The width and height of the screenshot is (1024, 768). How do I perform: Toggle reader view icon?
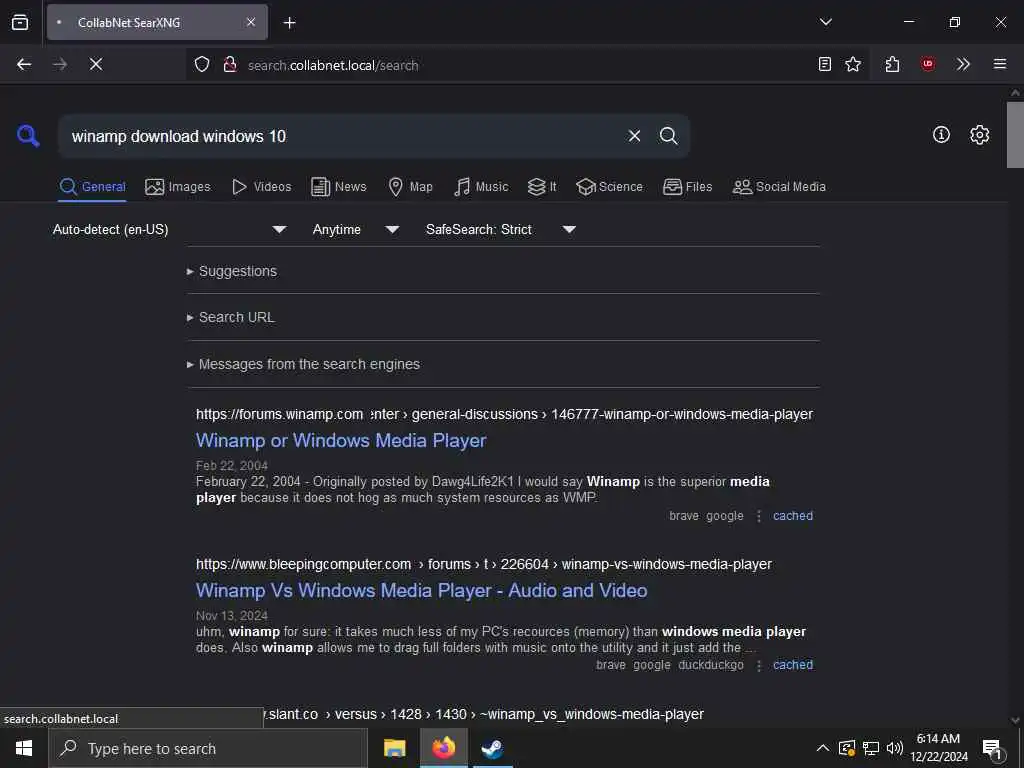pos(825,64)
